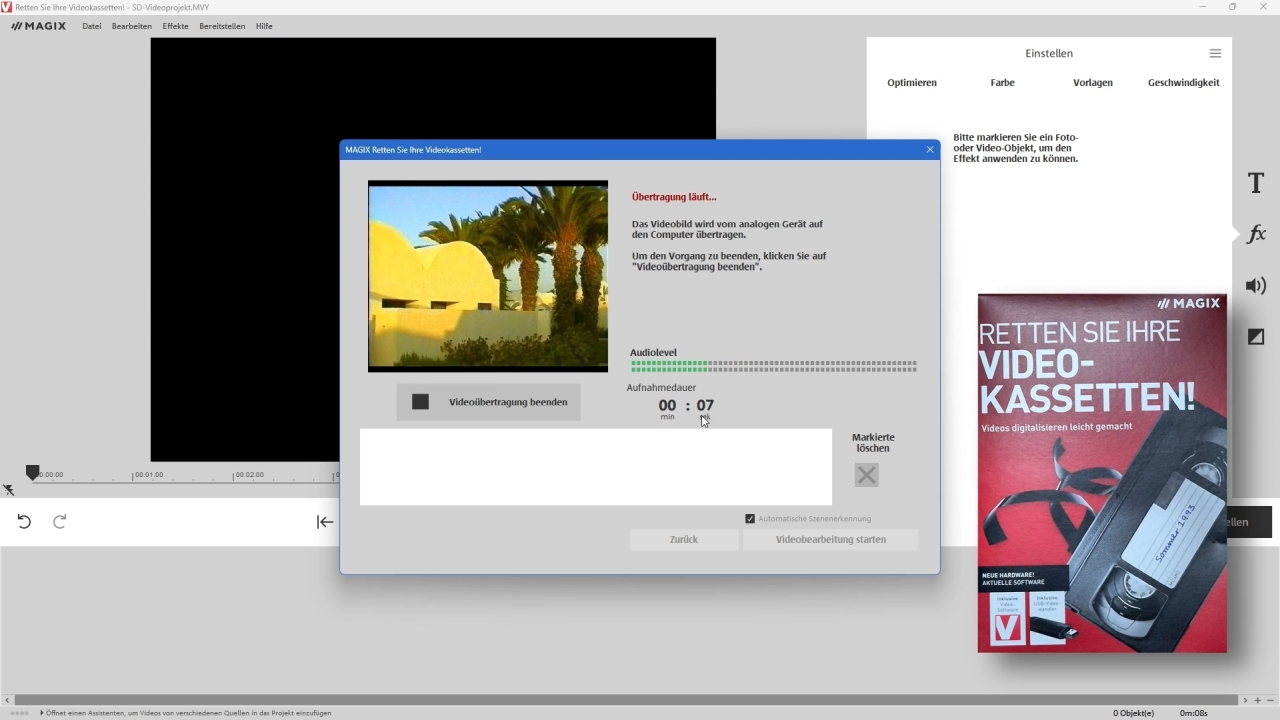Screen dimensions: 1280x720
Task: Click the timeline scroll-right arrow
Action: (1245, 700)
